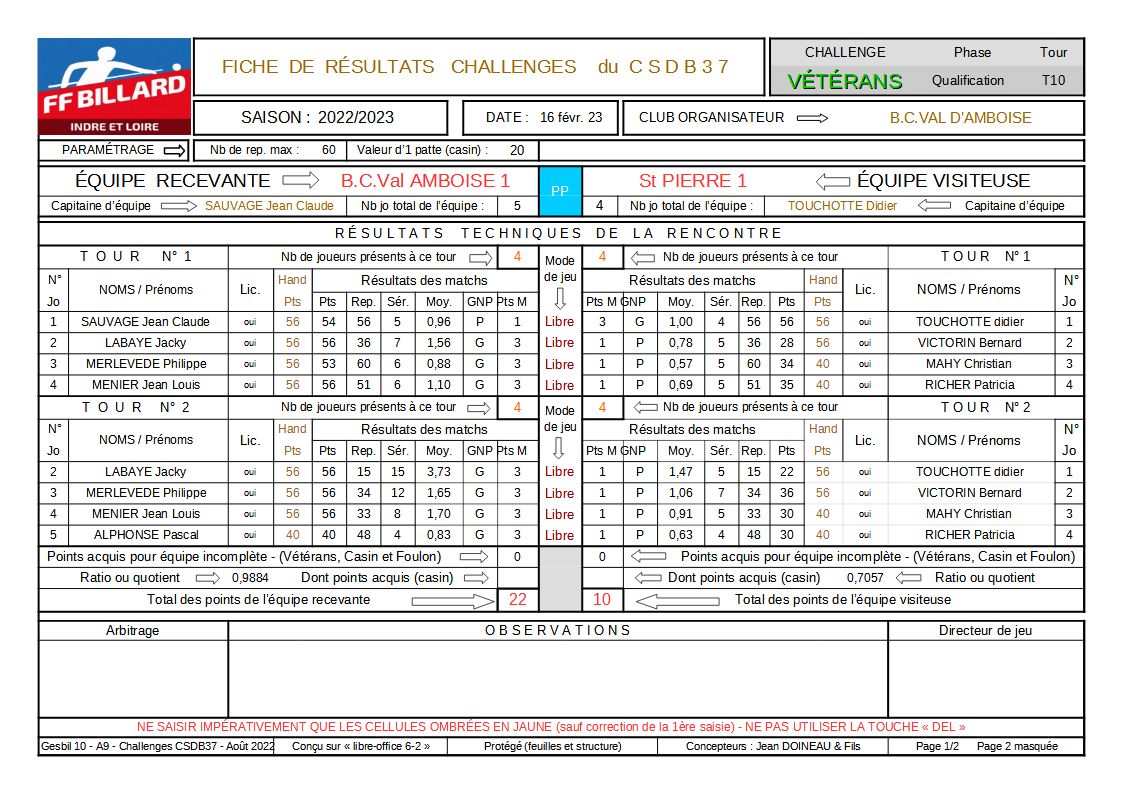
Task: Select captain name TOUCHOTTE Didier cell
Action: pyautogui.click(x=842, y=206)
